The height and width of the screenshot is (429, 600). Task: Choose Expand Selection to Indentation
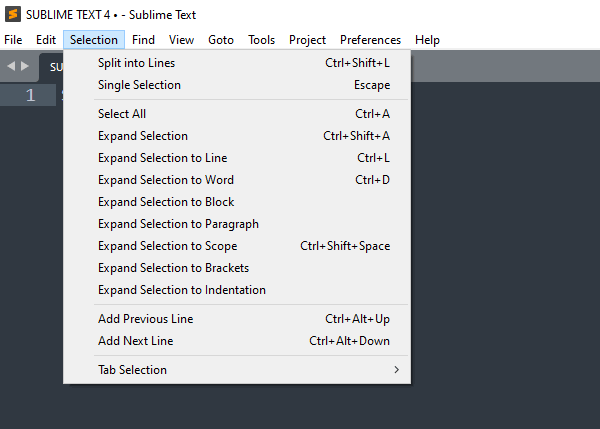click(237, 290)
